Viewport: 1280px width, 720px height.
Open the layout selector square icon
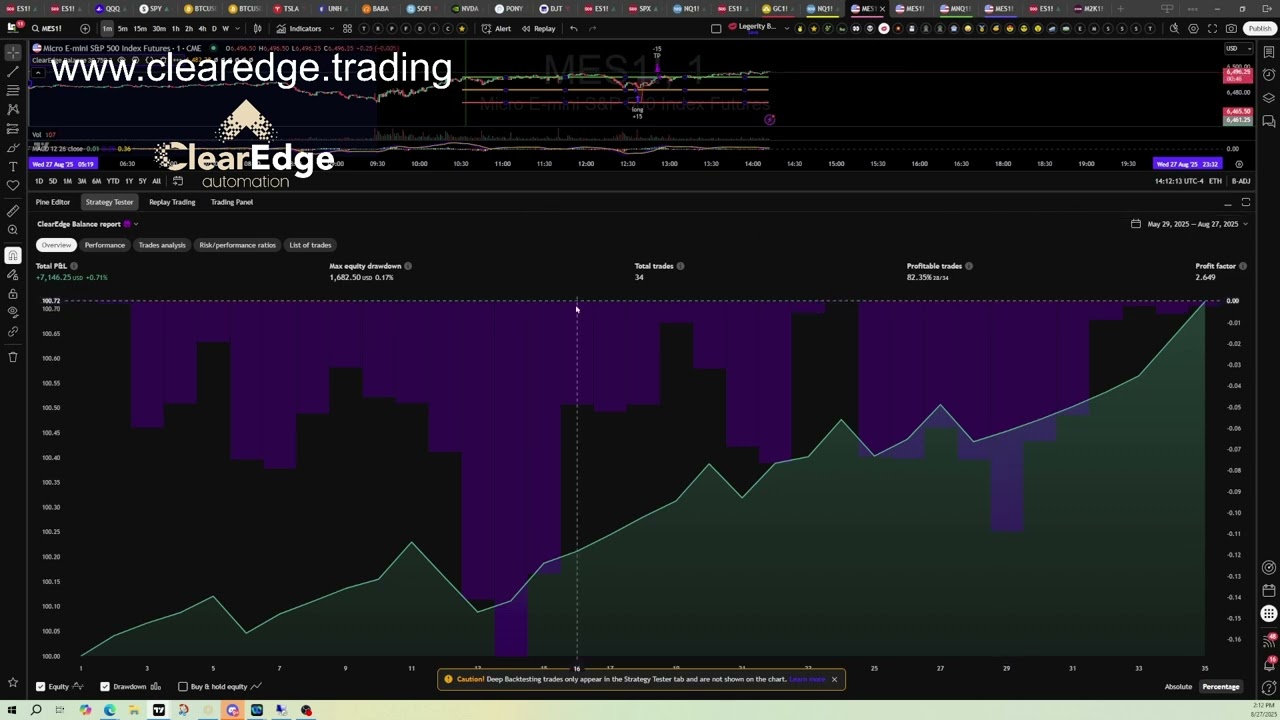[716, 28]
